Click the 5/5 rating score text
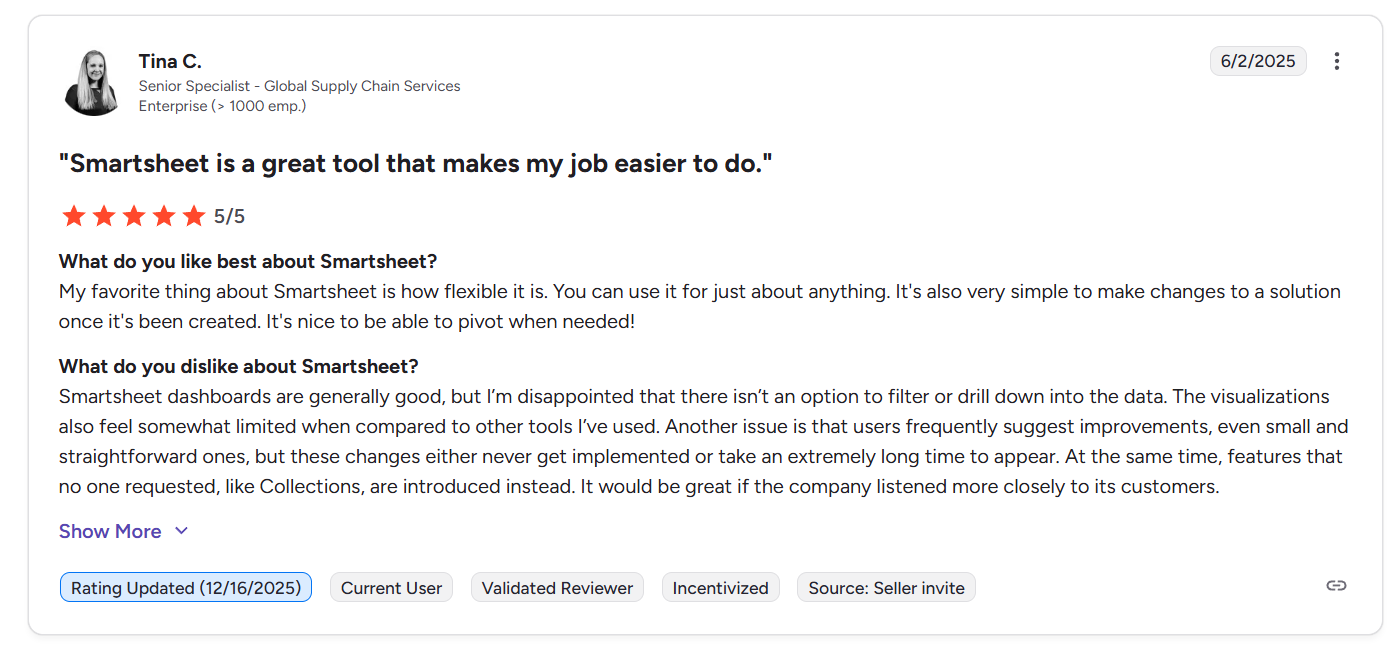The width and height of the screenshot is (1398, 650). click(229, 216)
